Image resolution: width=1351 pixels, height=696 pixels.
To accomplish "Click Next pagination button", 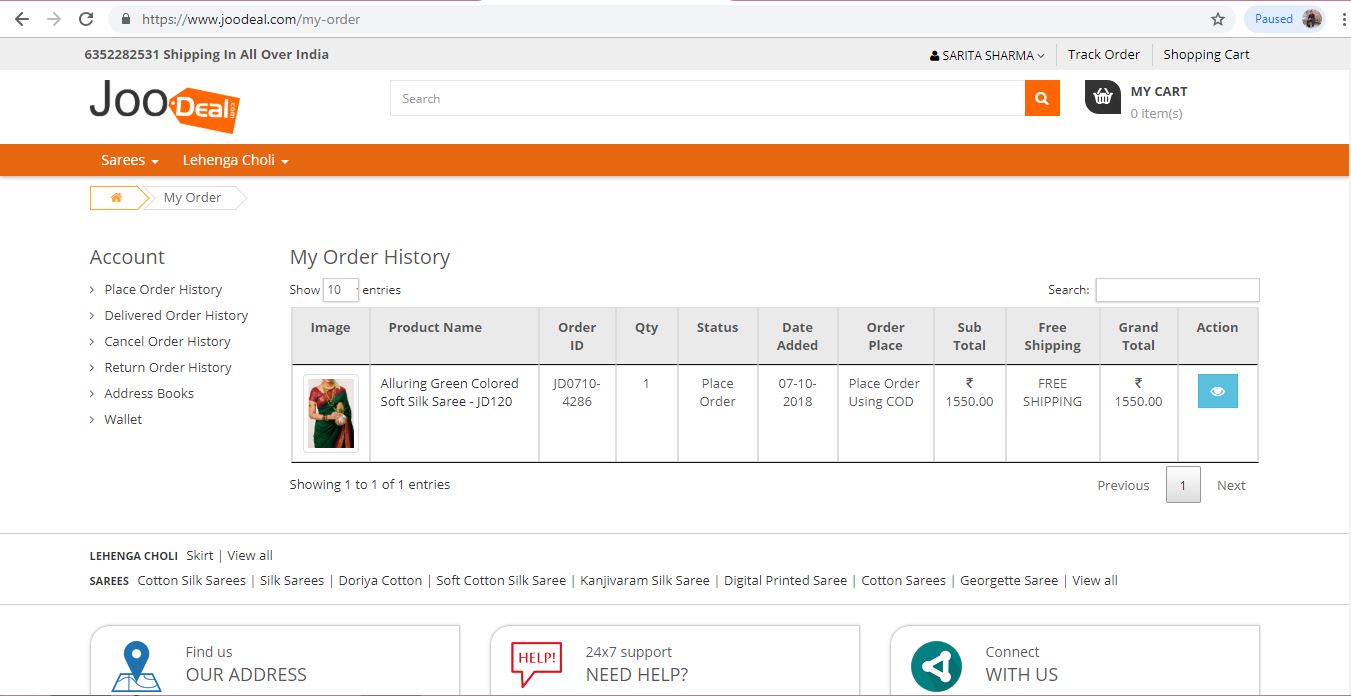I will click(x=1231, y=485).
